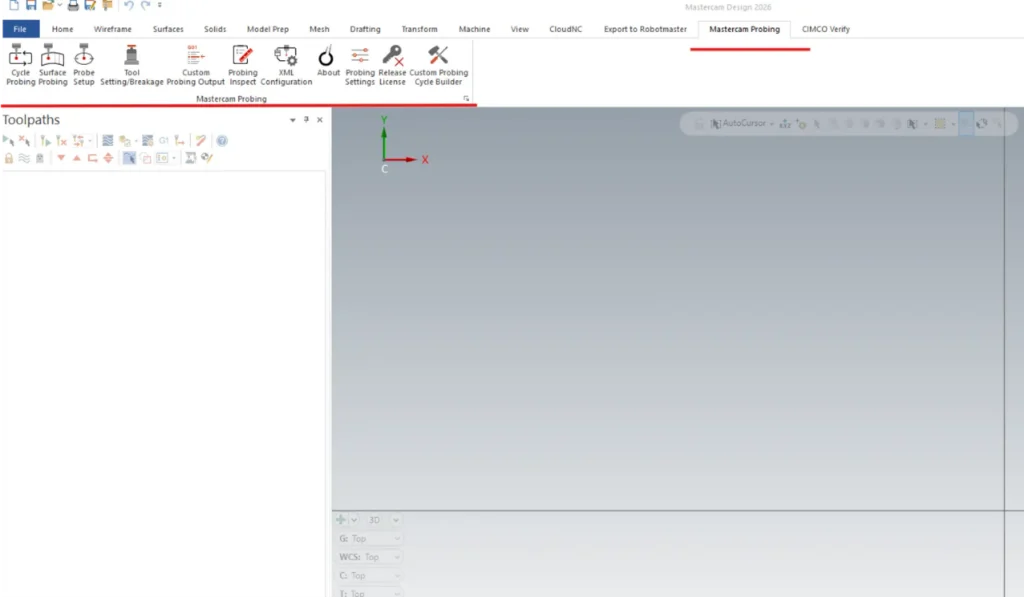Open Surface Probing command

[52, 65]
